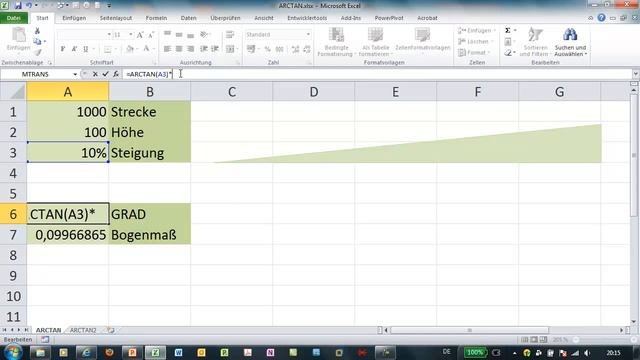
Task: Decrease font size with the small A icon
Action: click(151, 35)
